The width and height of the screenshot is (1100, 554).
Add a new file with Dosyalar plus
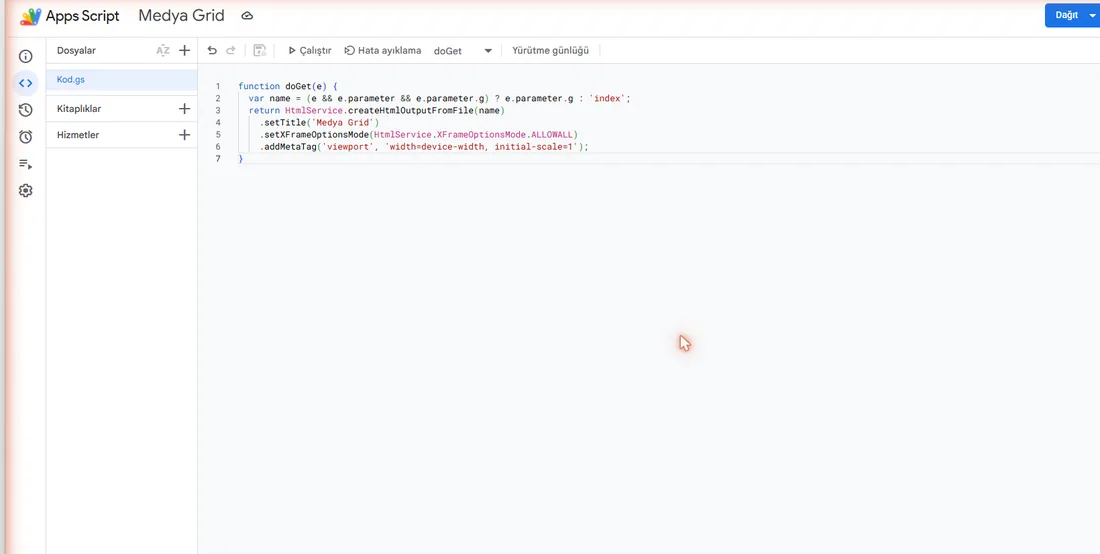click(185, 50)
